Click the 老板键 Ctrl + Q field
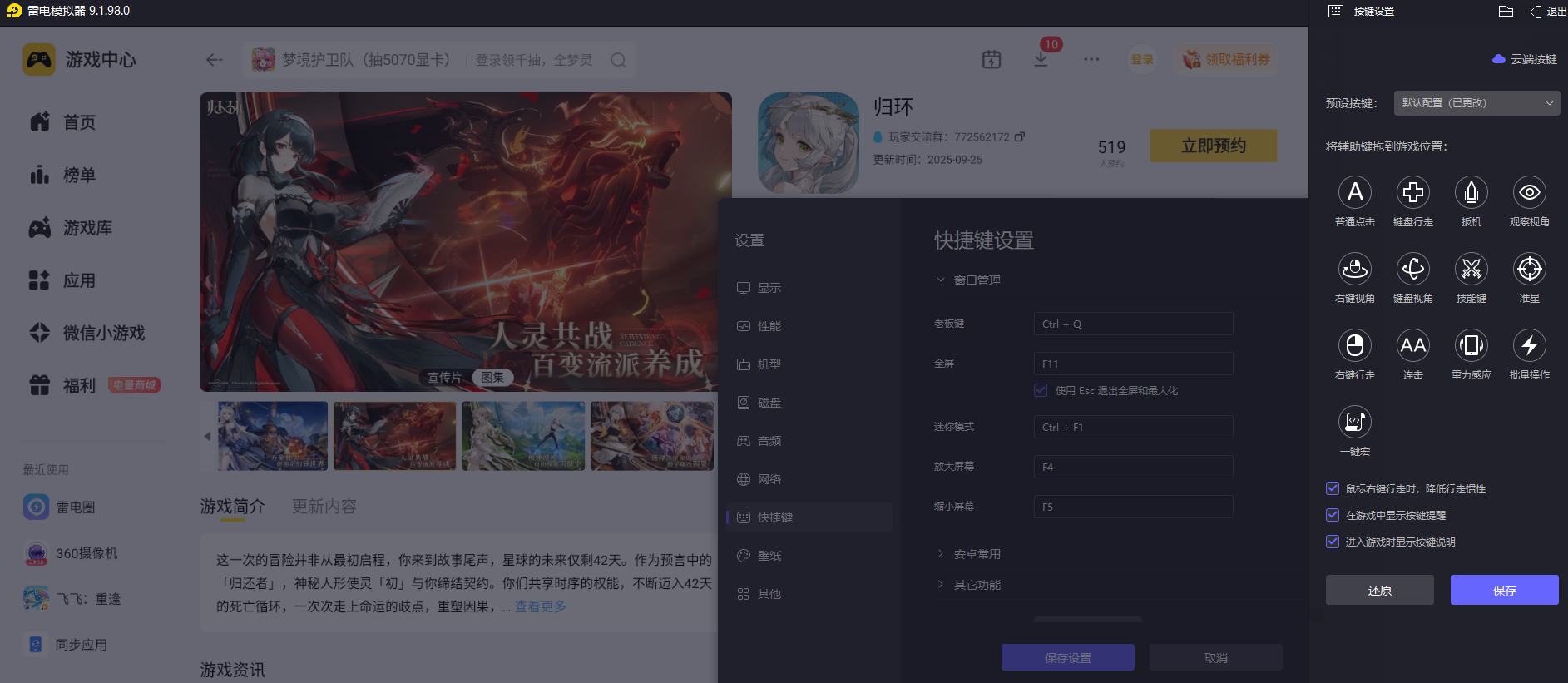Image resolution: width=1568 pixels, height=683 pixels. coord(1133,324)
